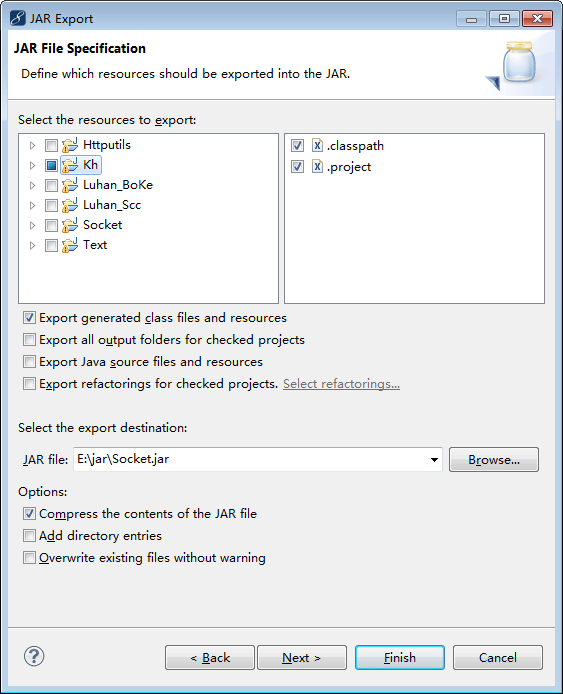Viewport: 563px width, 694px height.
Task: Click into the JAR file path field
Action: 251,459
